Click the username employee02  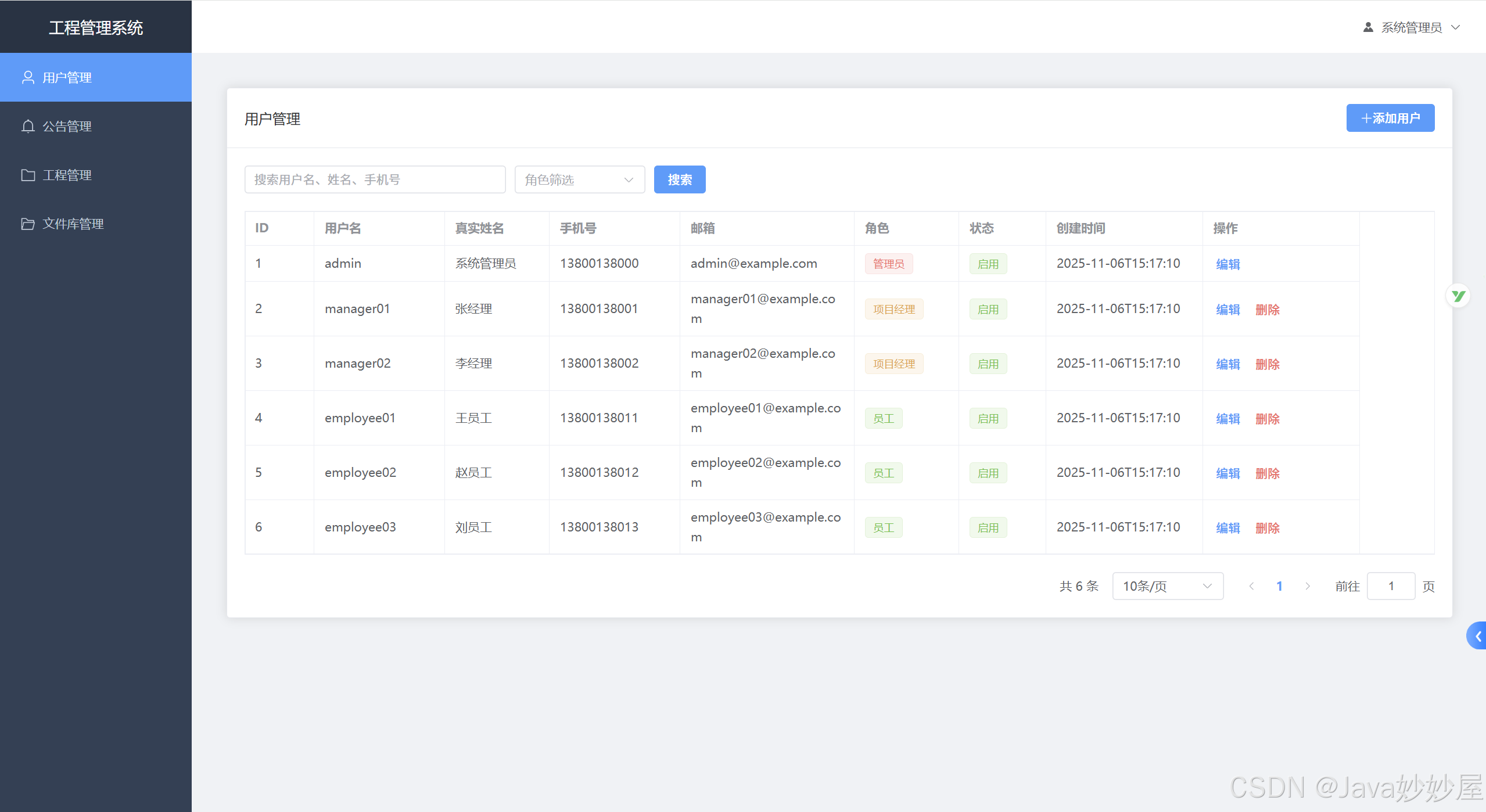(x=360, y=472)
